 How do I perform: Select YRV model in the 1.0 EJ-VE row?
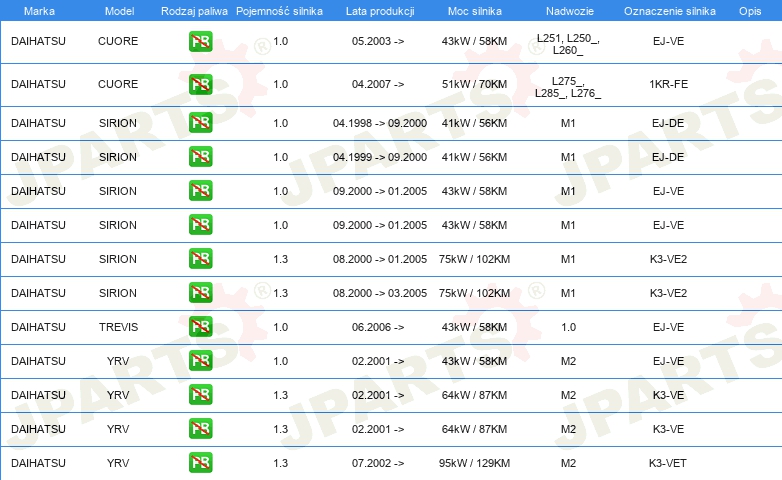(118, 361)
